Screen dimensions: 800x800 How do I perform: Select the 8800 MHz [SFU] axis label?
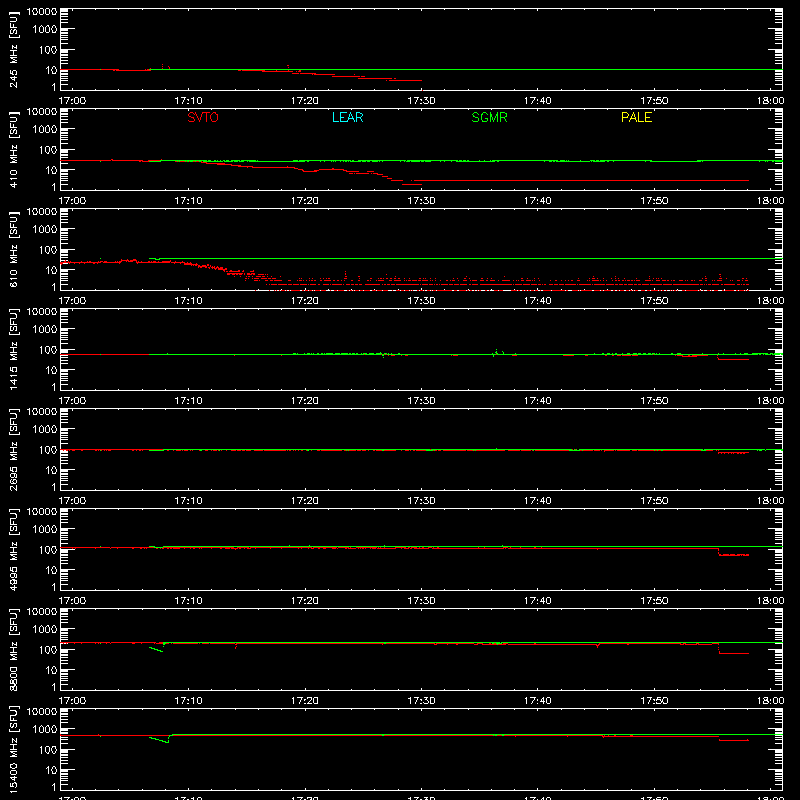tap(13, 650)
